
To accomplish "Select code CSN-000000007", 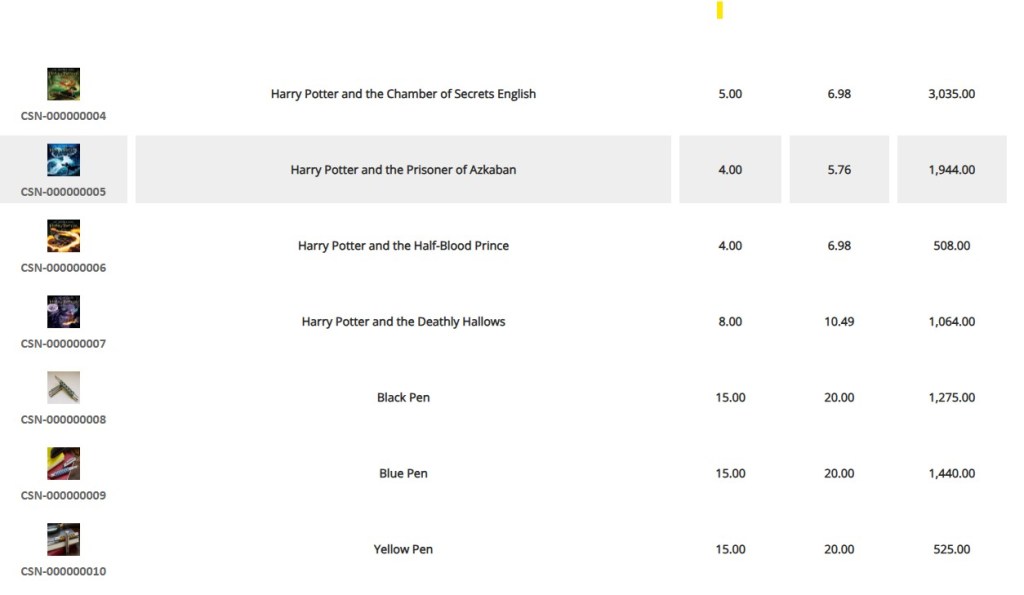I will tap(62, 343).
